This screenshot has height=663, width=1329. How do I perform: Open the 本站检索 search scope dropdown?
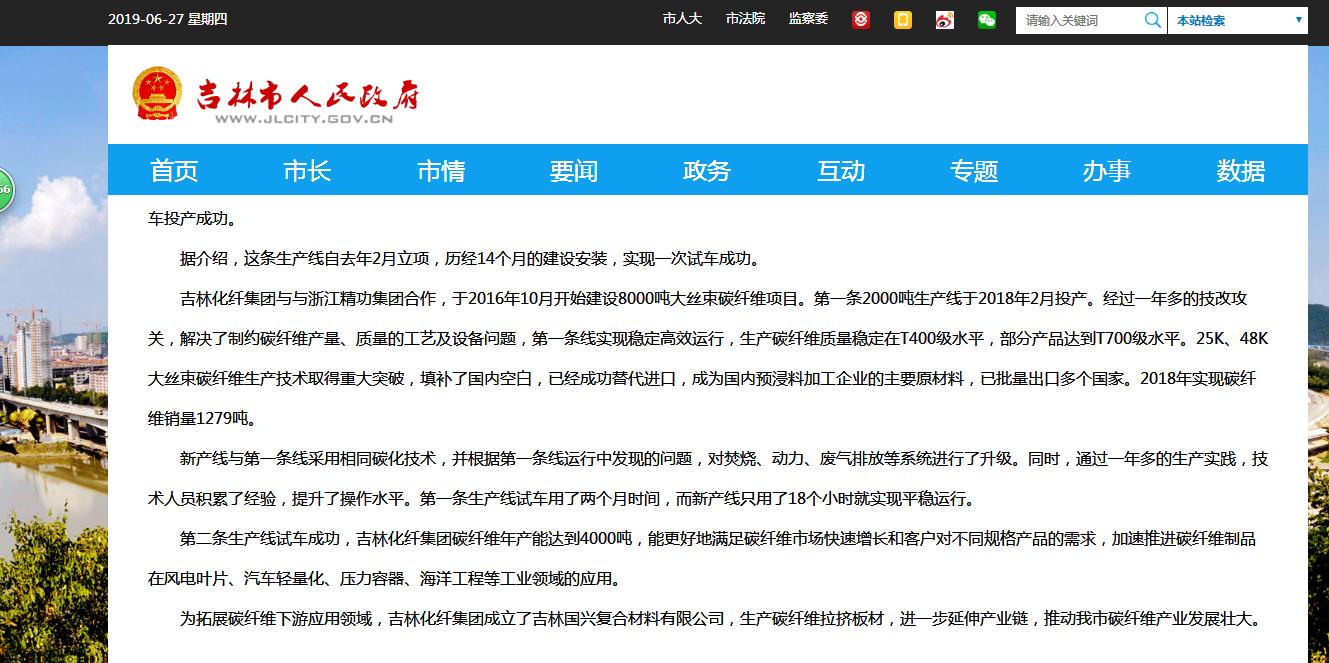[x=1238, y=20]
